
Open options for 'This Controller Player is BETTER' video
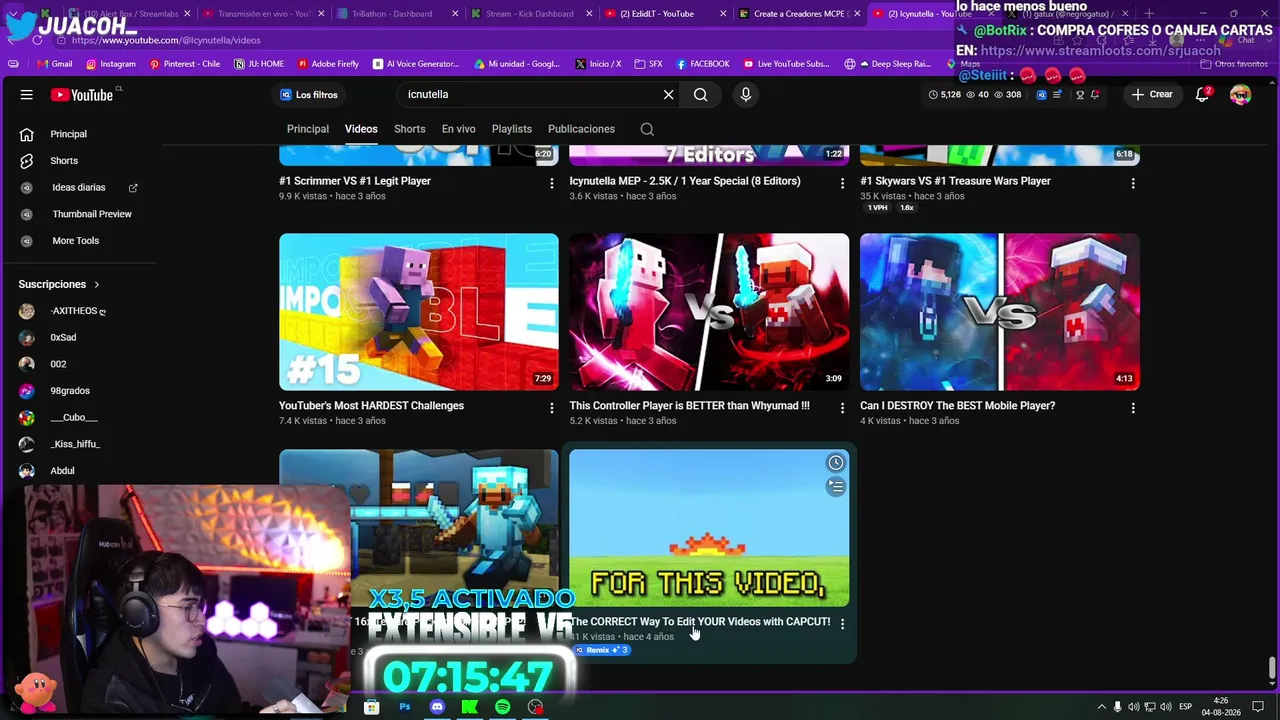point(842,408)
